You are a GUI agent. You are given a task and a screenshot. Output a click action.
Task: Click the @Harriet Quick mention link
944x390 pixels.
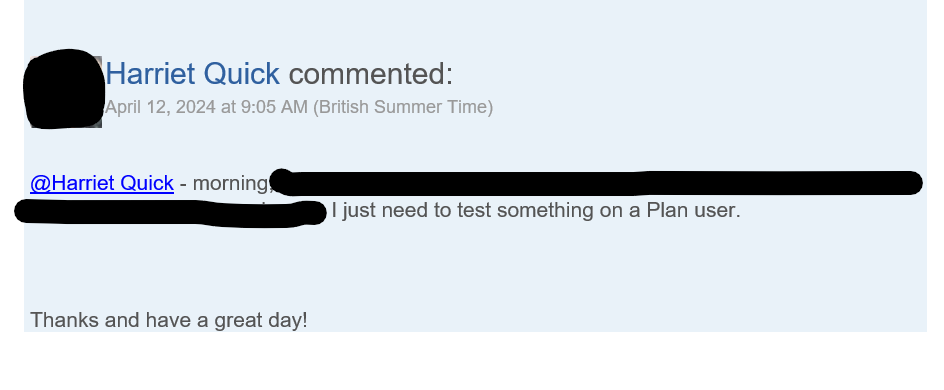[102, 183]
